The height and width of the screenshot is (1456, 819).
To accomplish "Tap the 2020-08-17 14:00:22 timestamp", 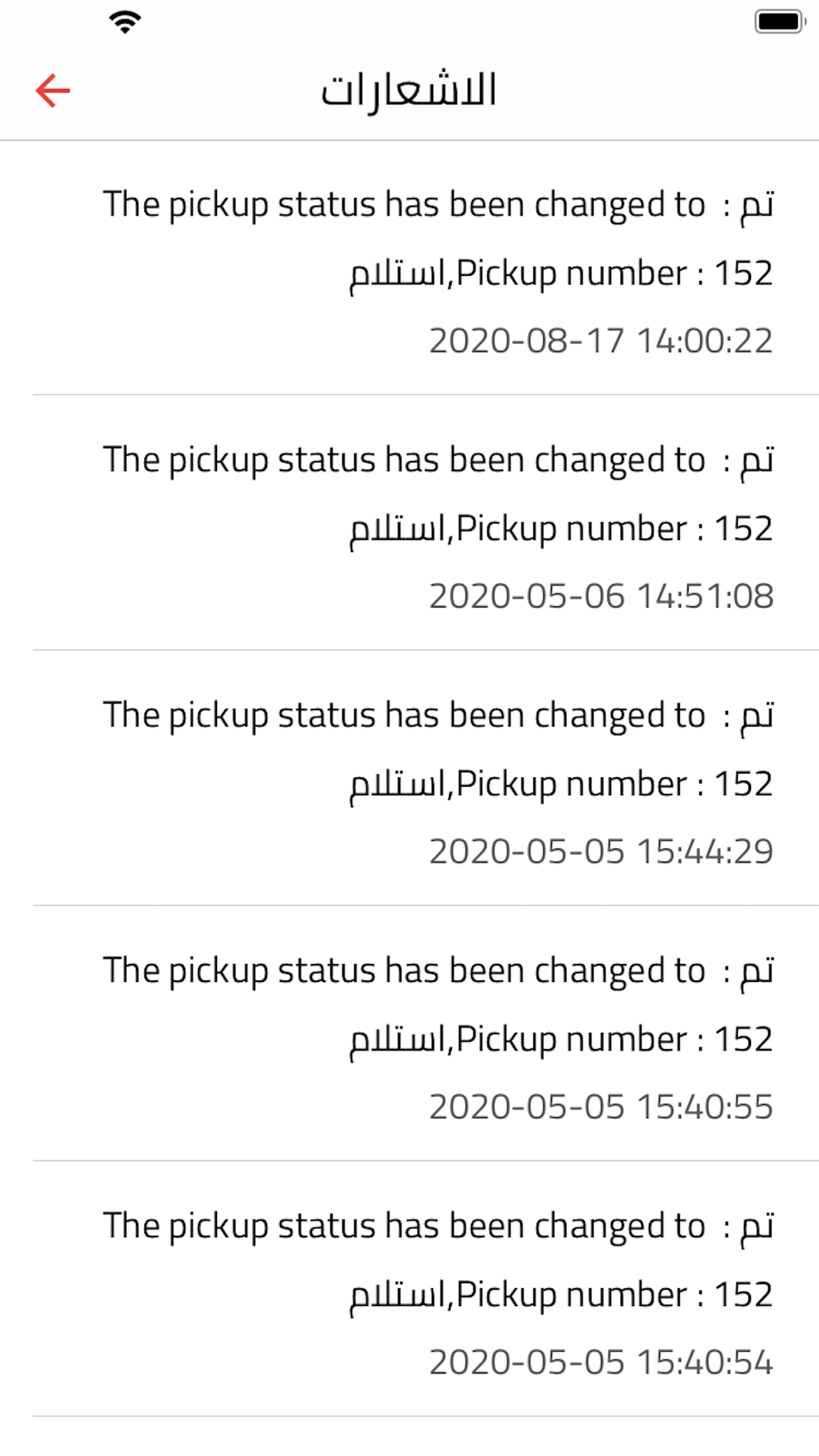I will coord(601,341).
